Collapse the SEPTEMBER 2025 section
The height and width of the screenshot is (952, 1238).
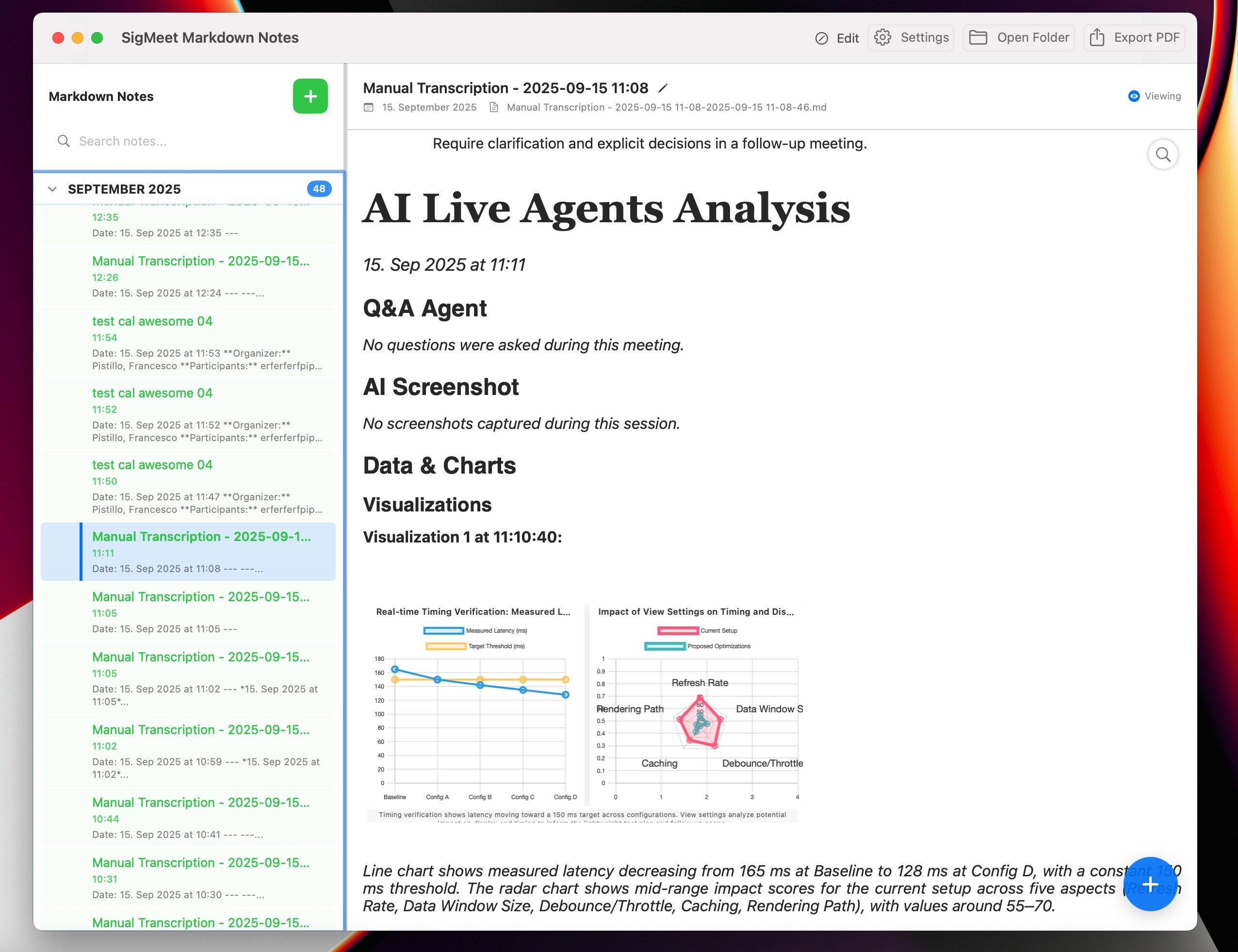tap(52, 189)
